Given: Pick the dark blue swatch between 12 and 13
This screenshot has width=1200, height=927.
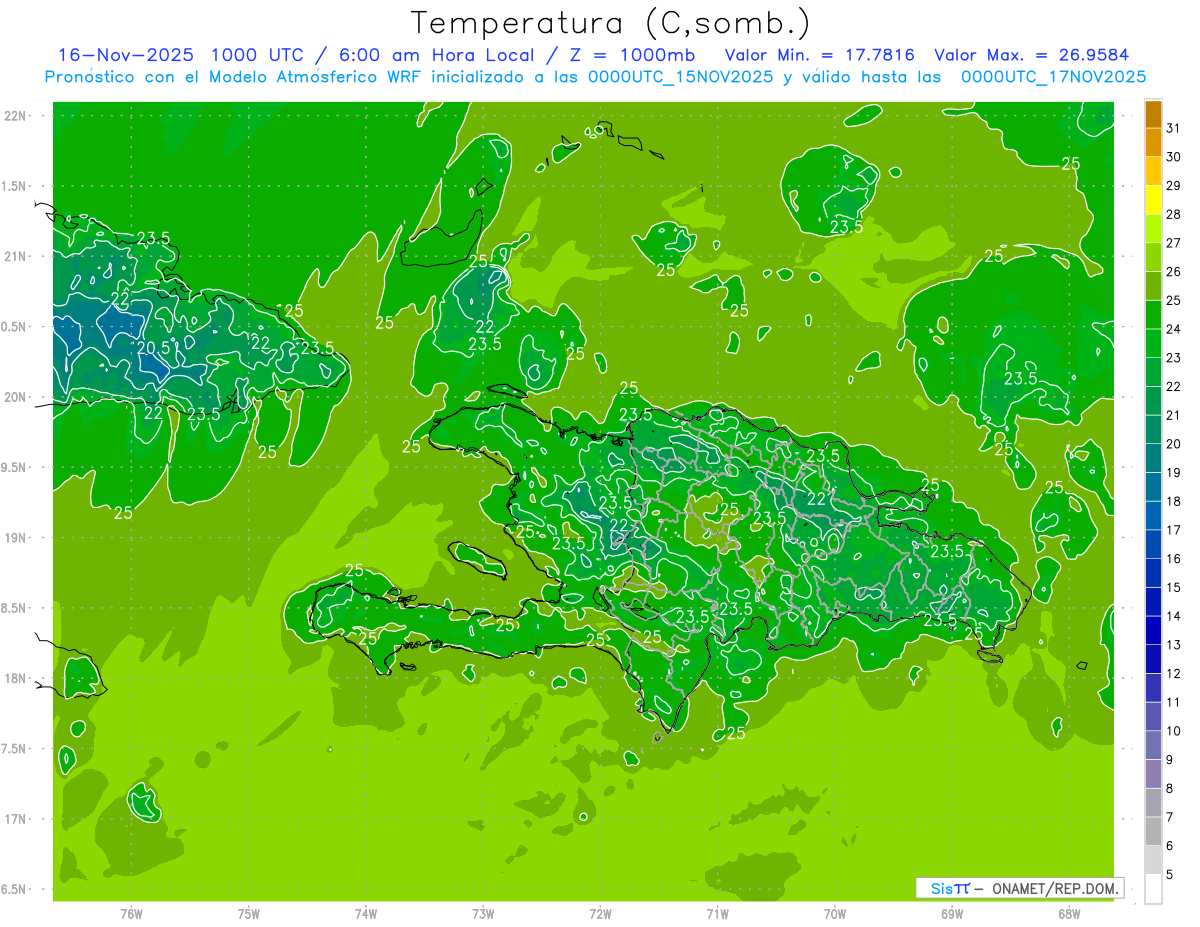Looking at the screenshot, I should tap(1154, 660).
